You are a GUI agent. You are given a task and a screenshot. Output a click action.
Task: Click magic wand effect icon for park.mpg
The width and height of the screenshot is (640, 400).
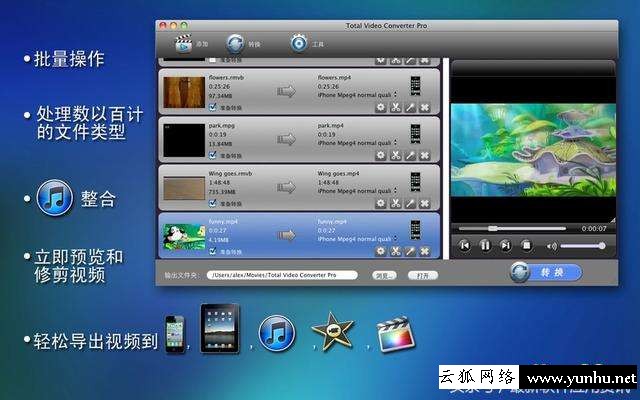(x=410, y=156)
